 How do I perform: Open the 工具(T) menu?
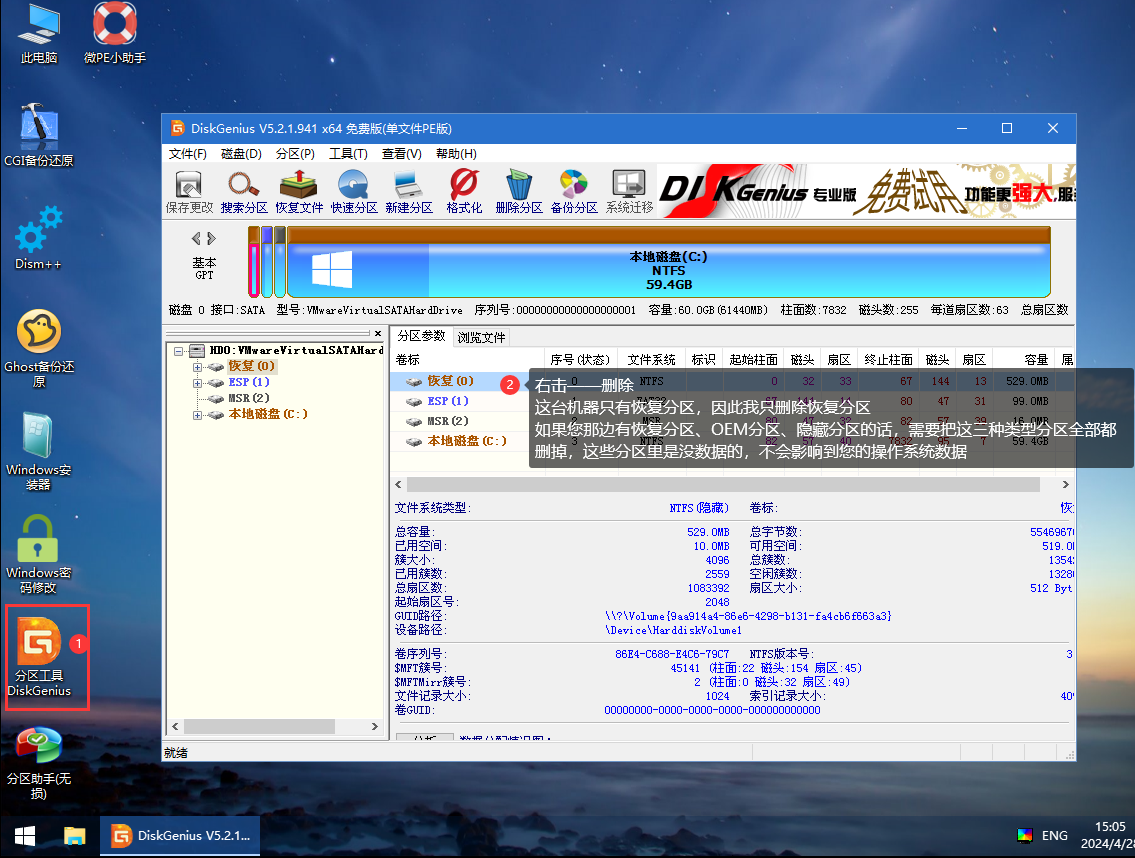[348, 154]
